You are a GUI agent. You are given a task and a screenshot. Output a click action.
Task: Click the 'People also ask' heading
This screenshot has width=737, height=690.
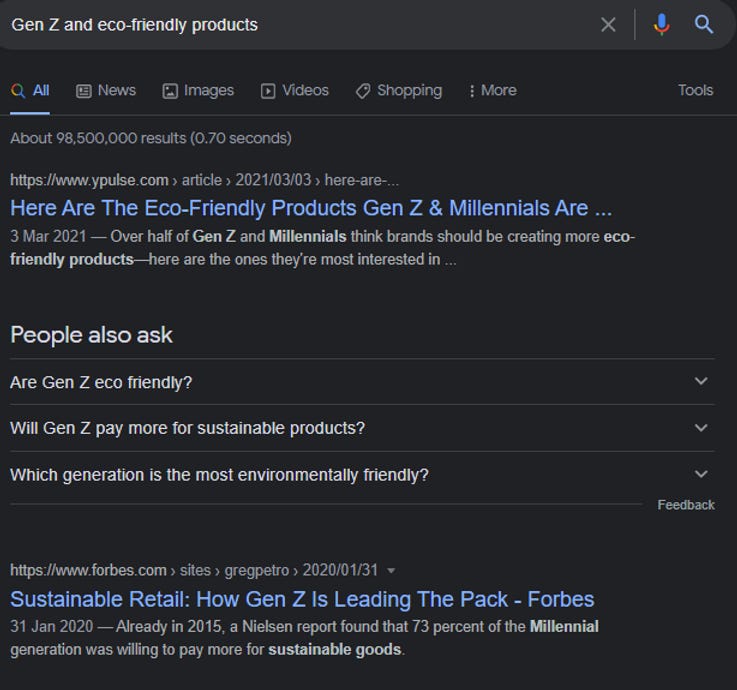coord(92,335)
